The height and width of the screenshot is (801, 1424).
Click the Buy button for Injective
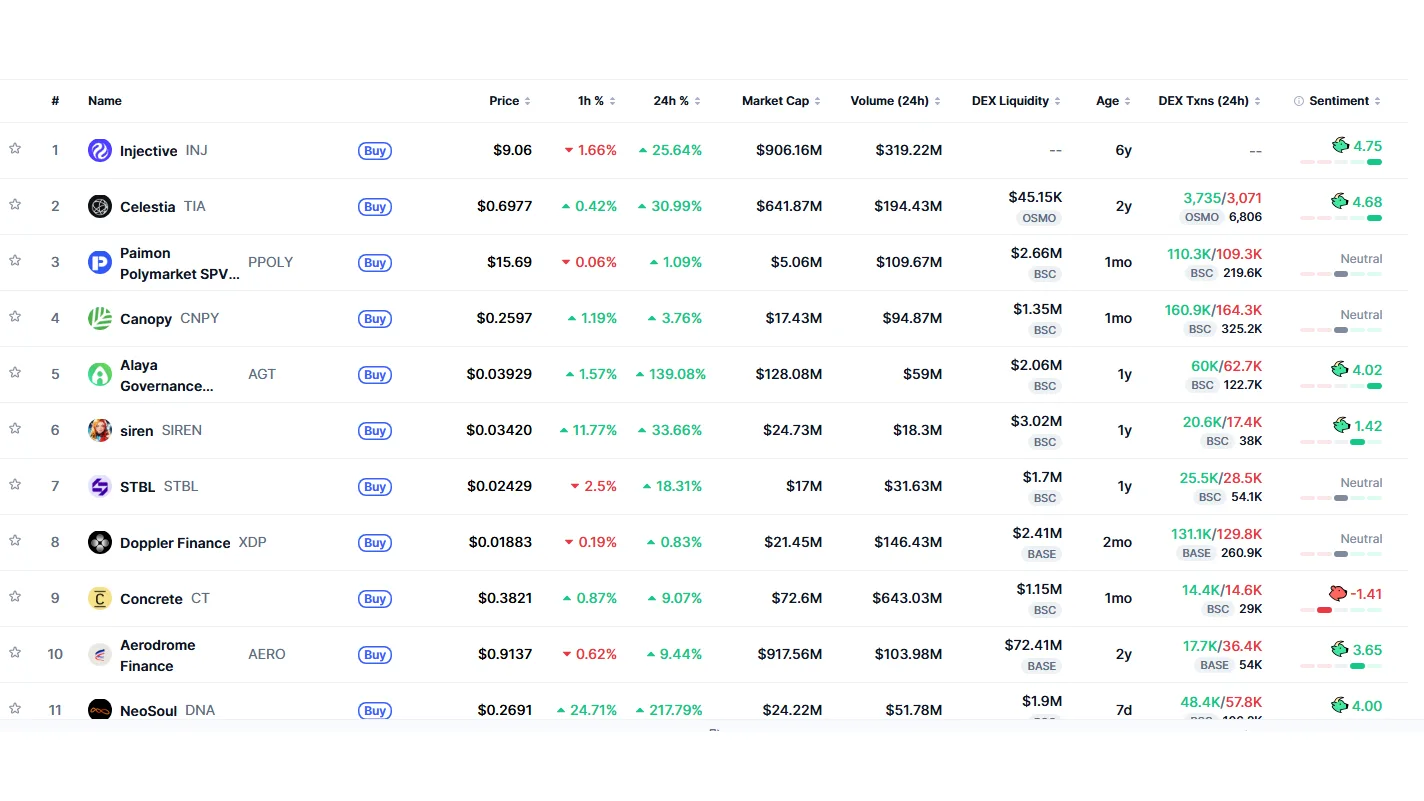pyautogui.click(x=375, y=151)
